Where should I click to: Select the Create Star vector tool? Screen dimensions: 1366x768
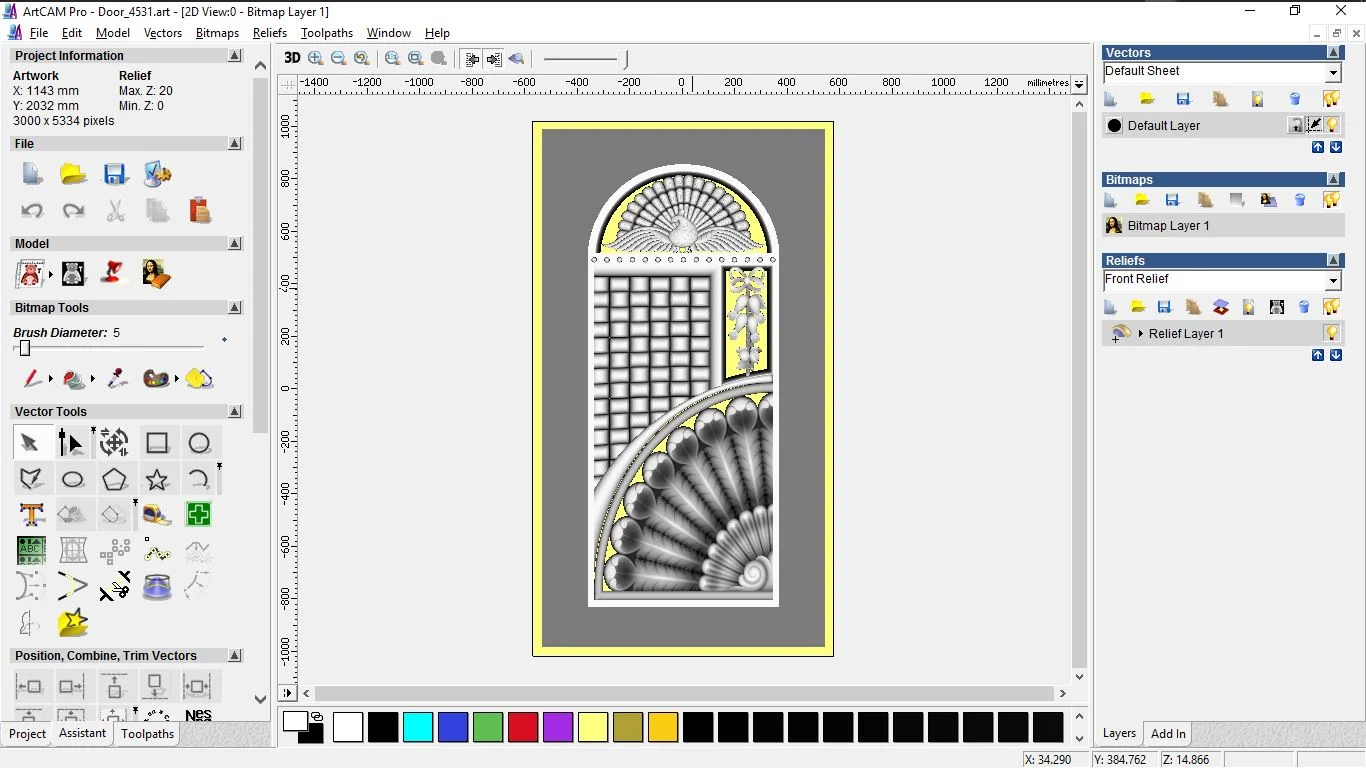click(x=157, y=479)
